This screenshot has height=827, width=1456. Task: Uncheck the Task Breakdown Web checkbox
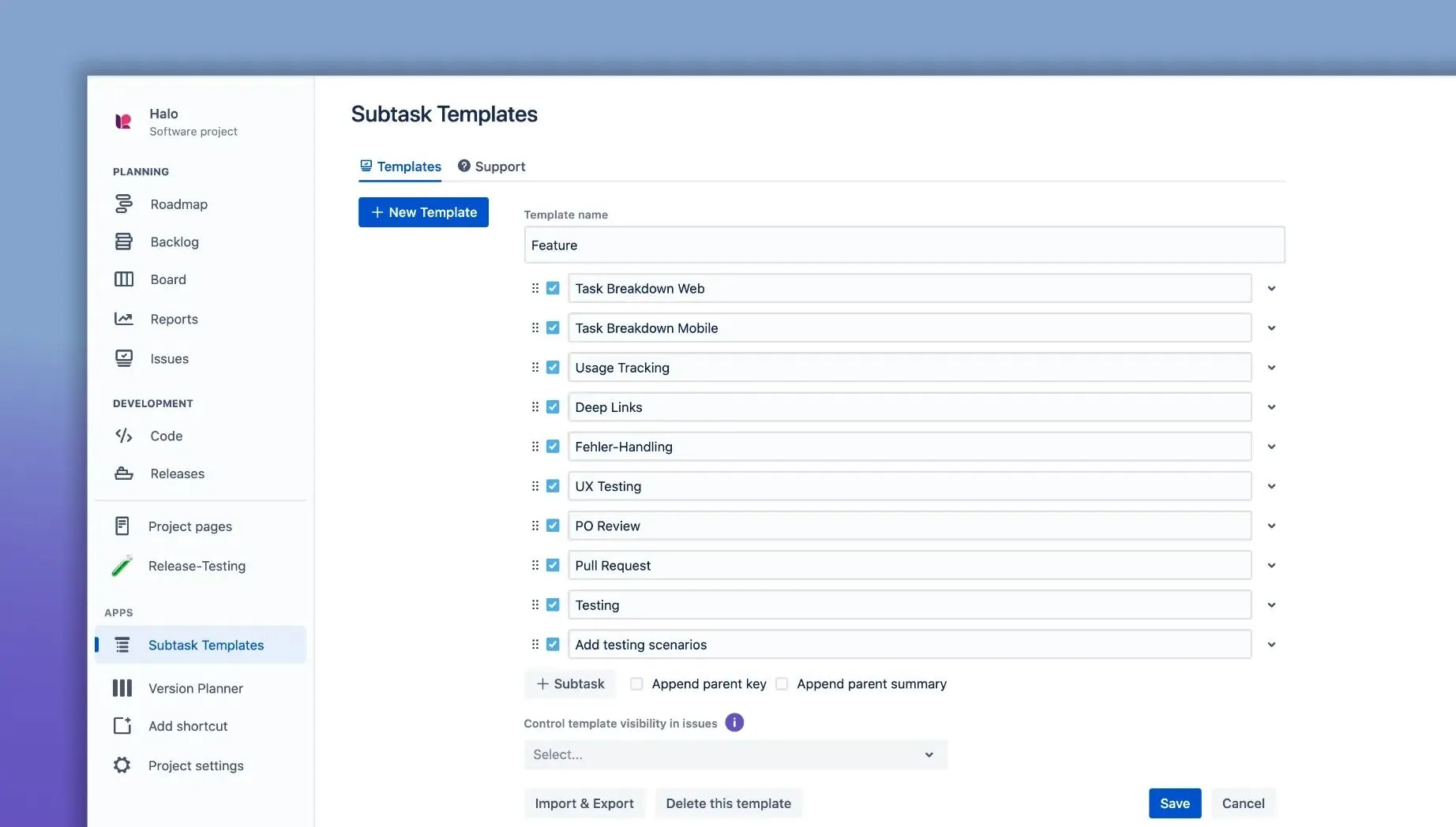[x=553, y=289]
